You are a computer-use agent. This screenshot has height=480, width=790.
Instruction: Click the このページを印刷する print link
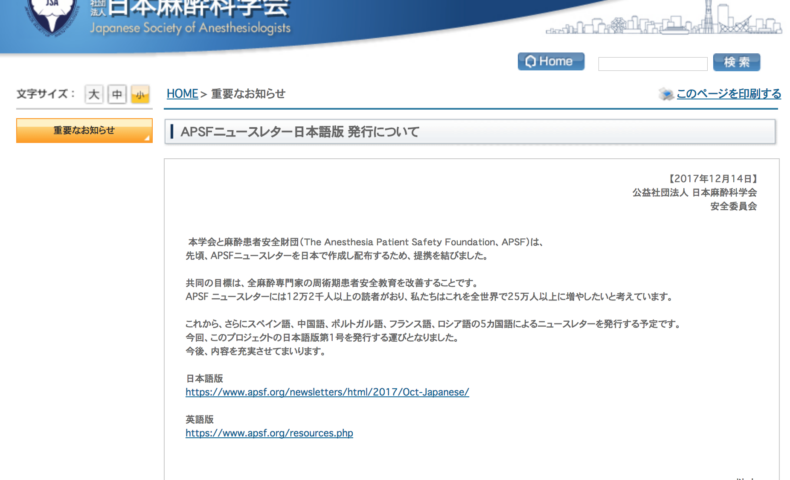click(x=729, y=94)
